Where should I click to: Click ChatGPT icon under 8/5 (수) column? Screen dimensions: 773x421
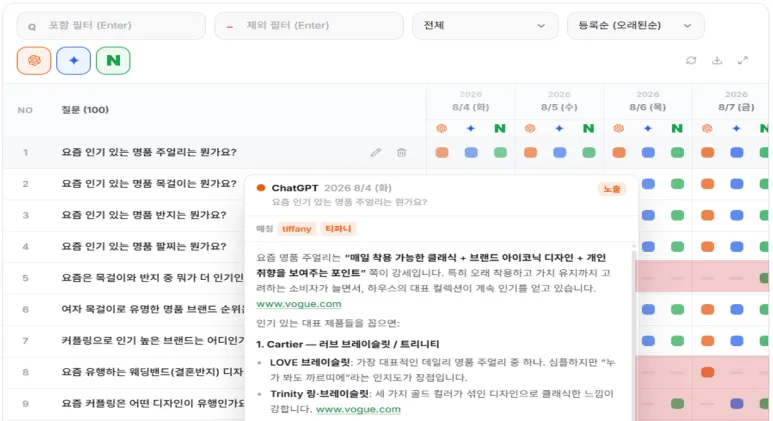click(530, 129)
